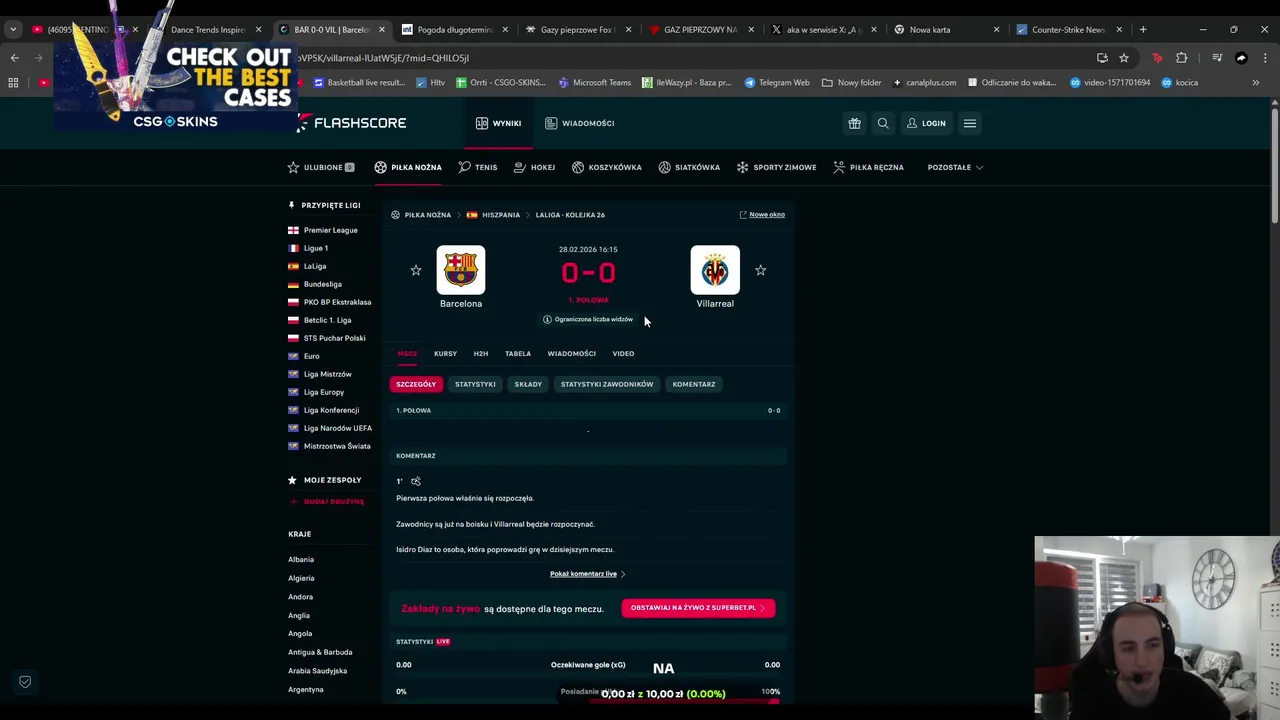Image resolution: width=1280 pixels, height=720 pixels.
Task: Select STATYSTYKI ZAWODNIKÓW sub-tab
Action: (x=607, y=384)
